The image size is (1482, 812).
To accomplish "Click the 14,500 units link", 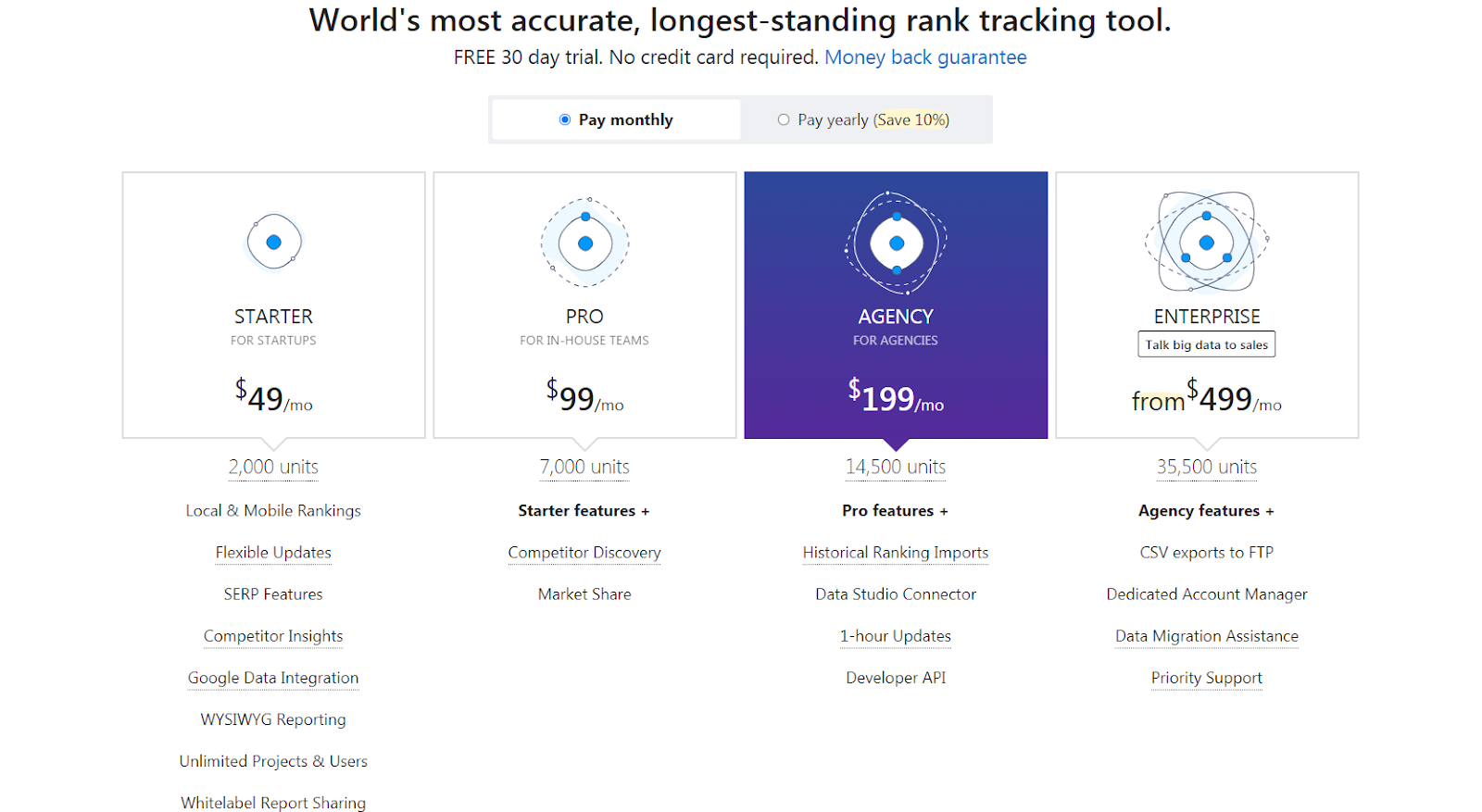I will pos(896,467).
